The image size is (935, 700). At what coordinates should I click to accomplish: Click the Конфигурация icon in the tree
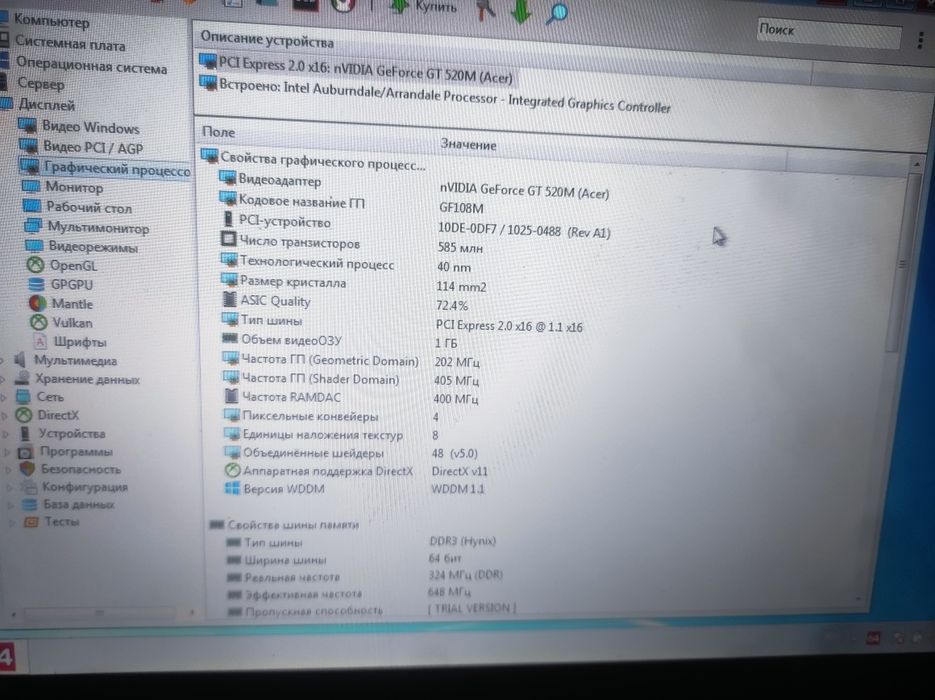point(28,487)
